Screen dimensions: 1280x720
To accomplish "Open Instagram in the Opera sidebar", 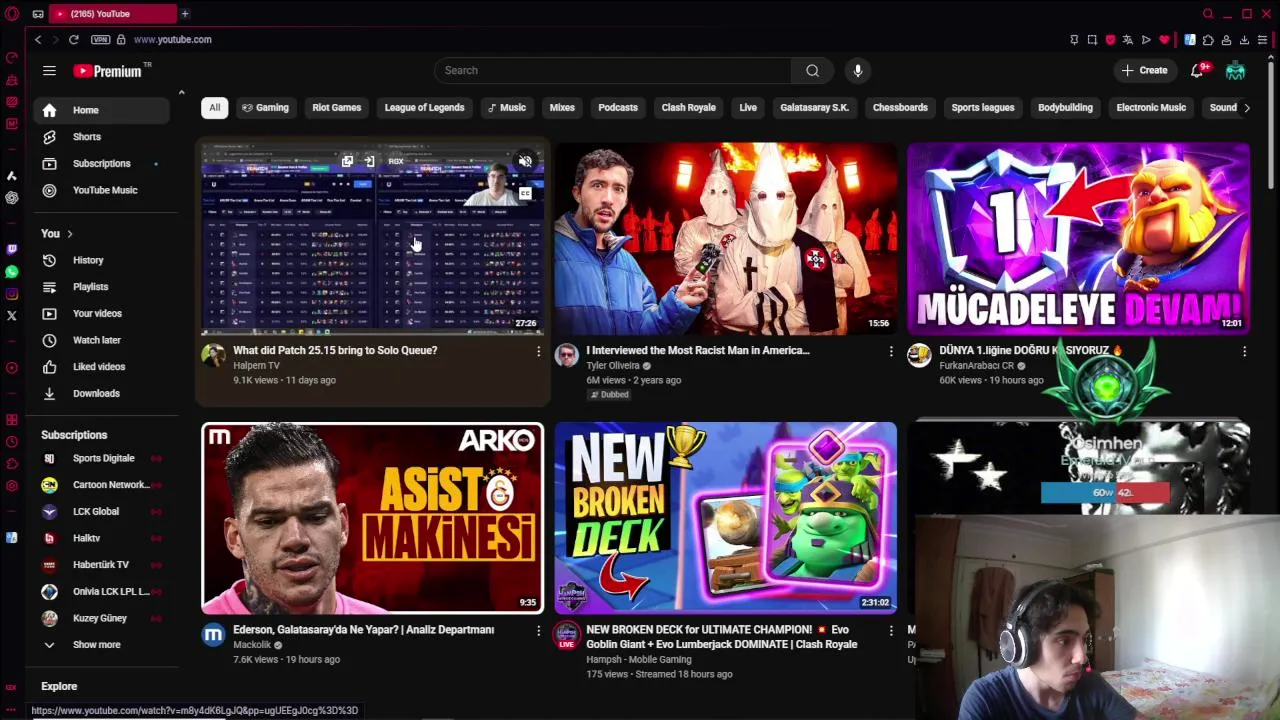I will click(x=12, y=293).
